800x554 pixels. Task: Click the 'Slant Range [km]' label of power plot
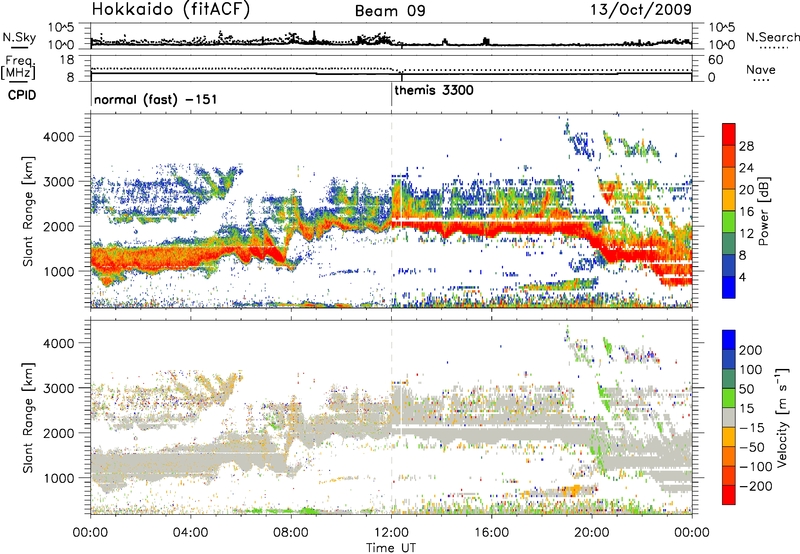click(x=28, y=211)
